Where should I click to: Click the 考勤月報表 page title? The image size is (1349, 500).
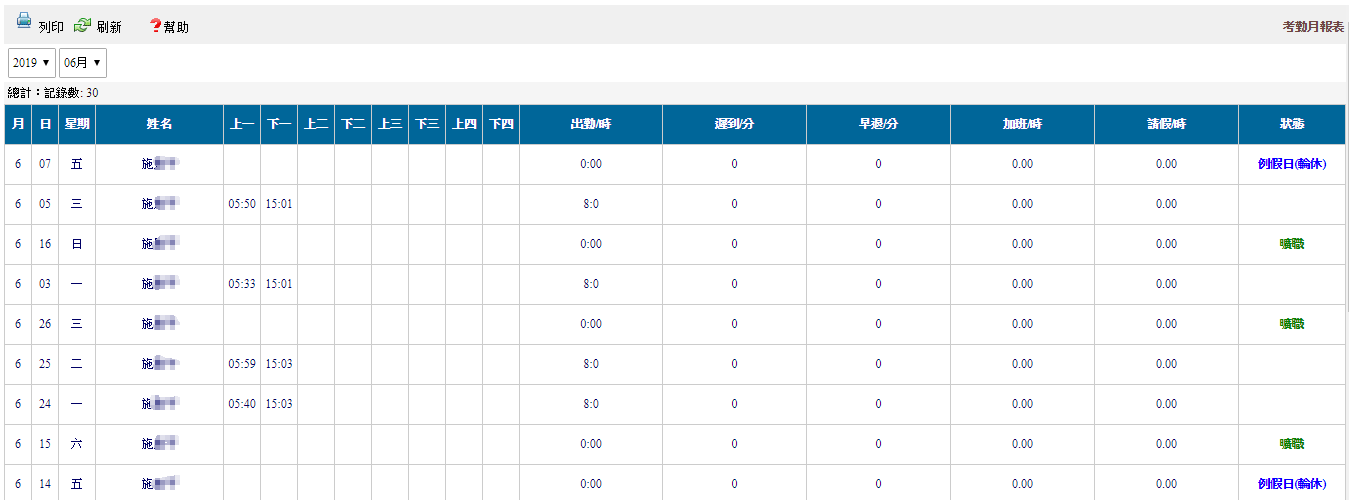pyautogui.click(x=1312, y=27)
